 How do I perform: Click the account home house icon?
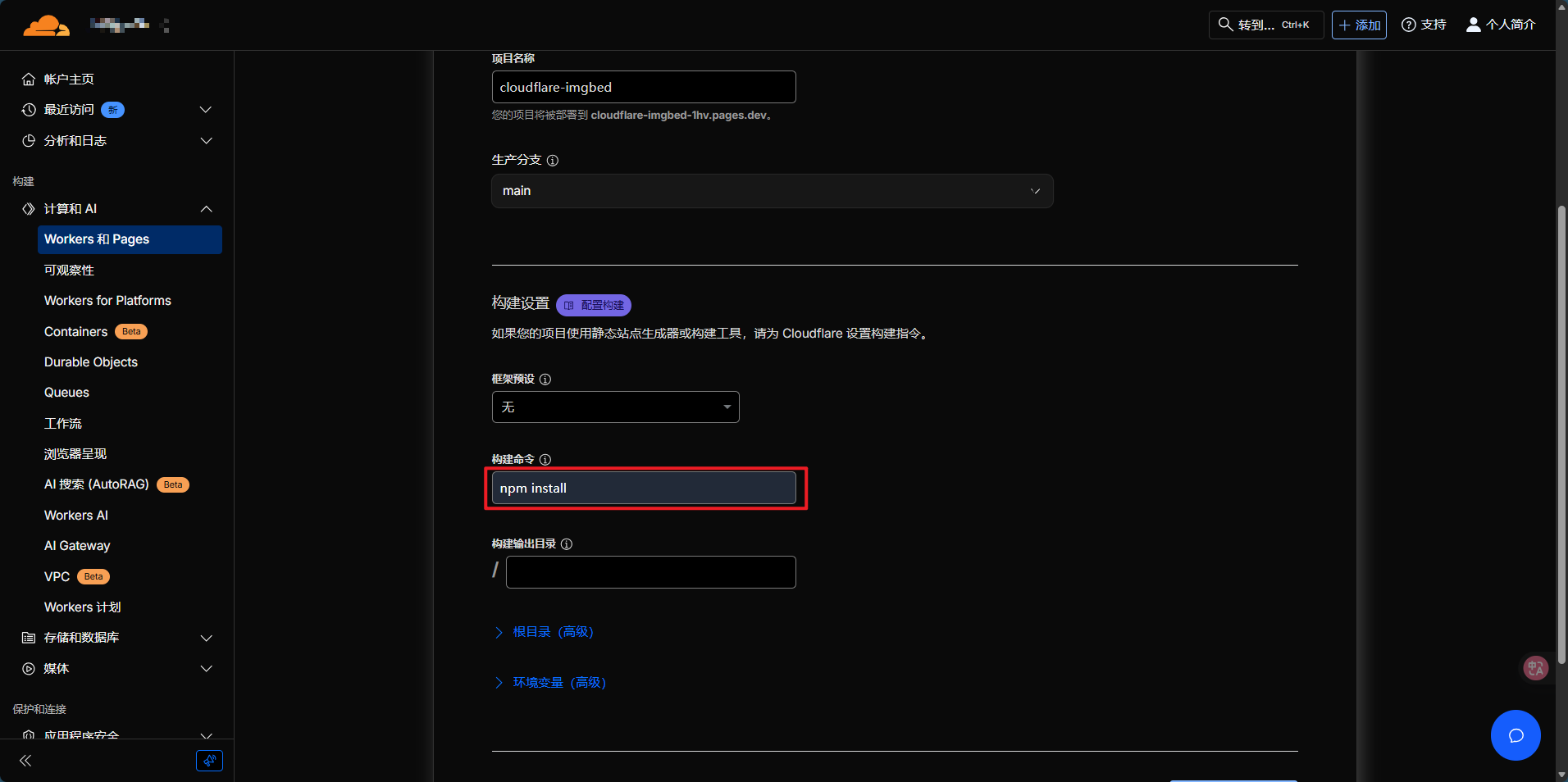click(x=29, y=80)
